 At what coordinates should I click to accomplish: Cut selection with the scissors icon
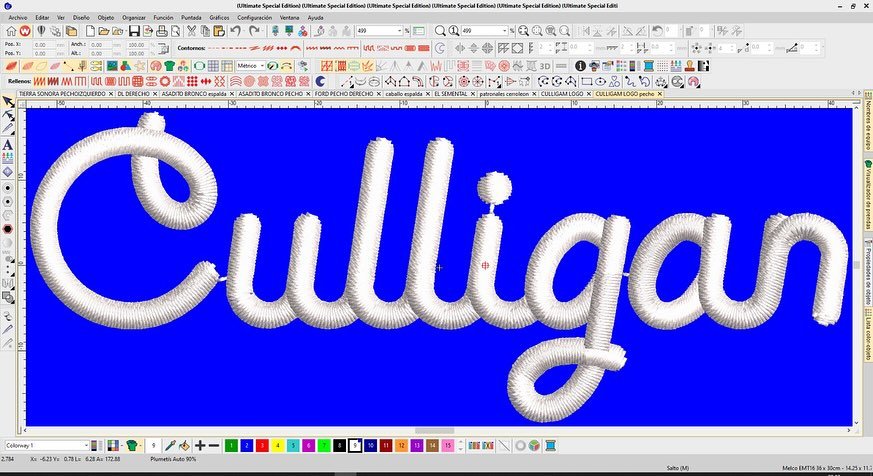pyautogui.click(x=192, y=31)
